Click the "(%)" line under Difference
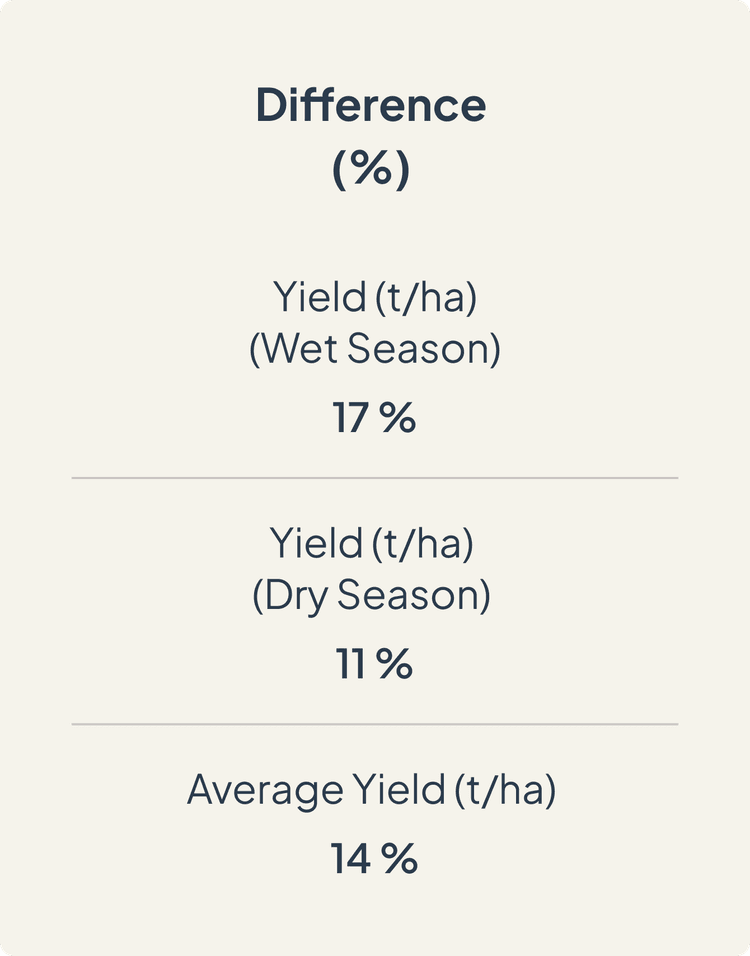 tap(371, 169)
